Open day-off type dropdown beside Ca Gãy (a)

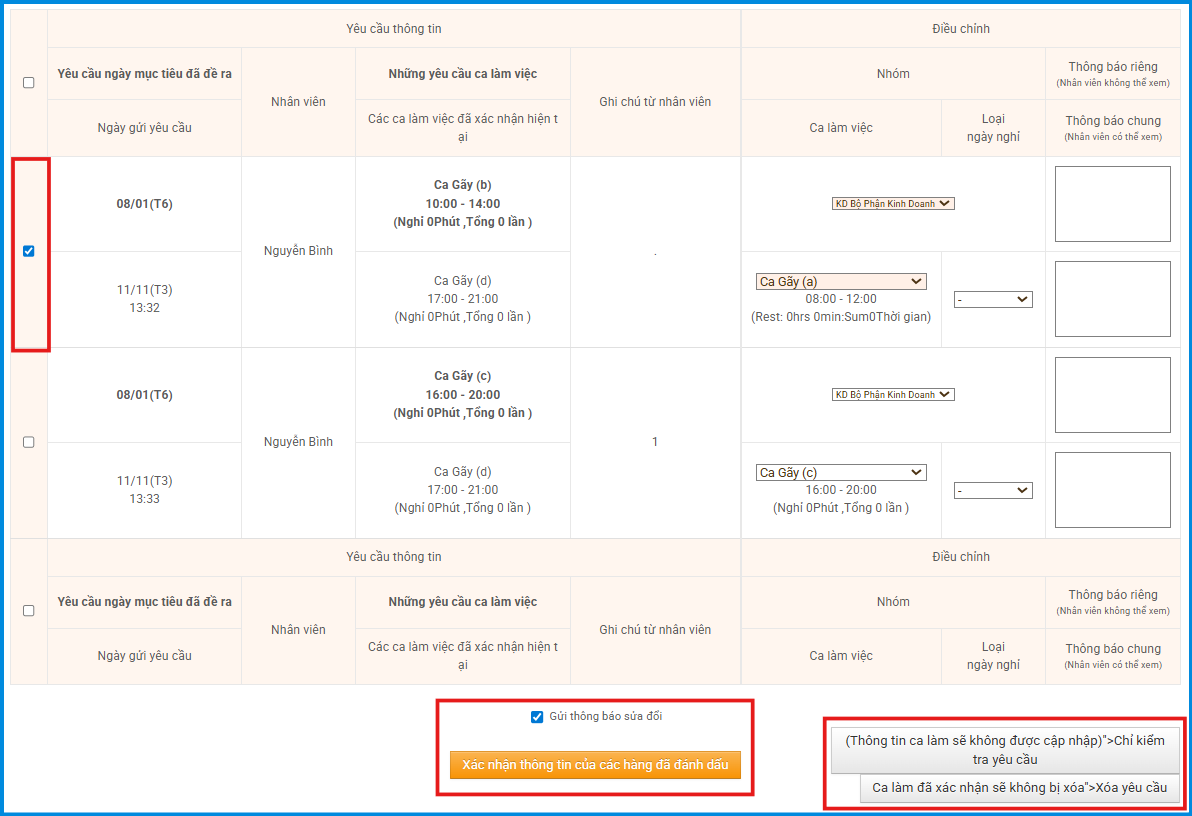992,300
